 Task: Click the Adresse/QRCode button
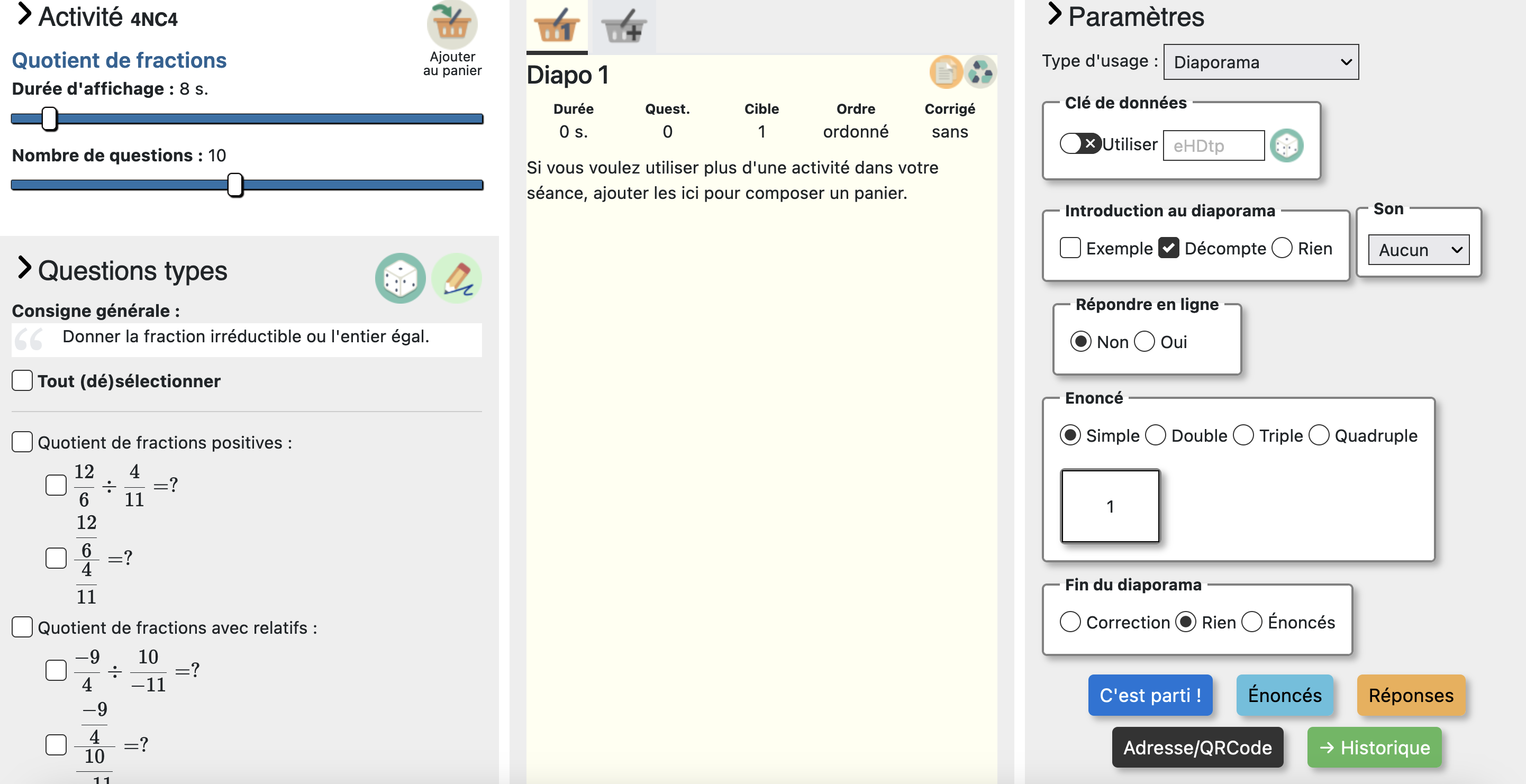[1197, 747]
